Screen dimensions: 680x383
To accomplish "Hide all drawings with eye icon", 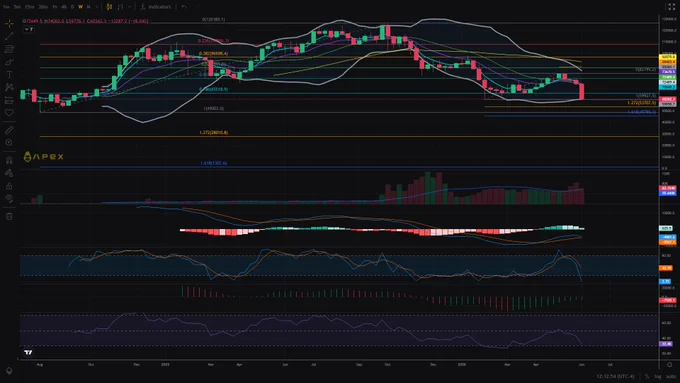I will 9,198.
